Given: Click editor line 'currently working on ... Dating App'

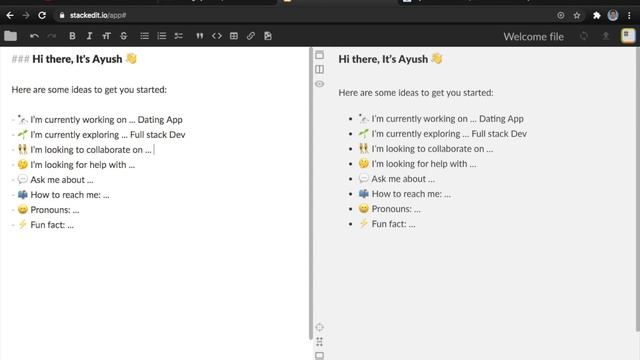Looking at the screenshot, I should click(x=106, y=120).
